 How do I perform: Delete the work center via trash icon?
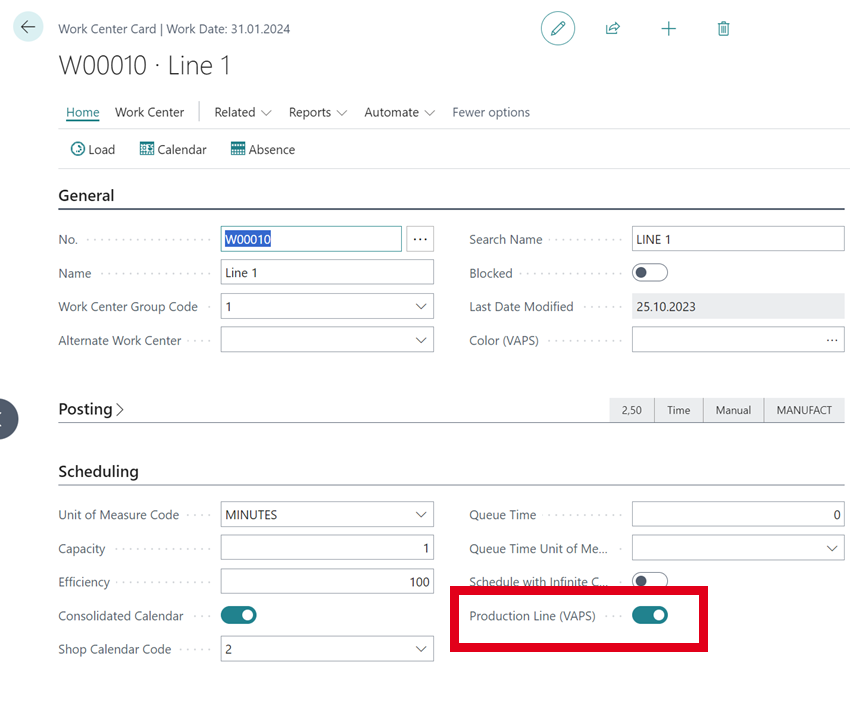coord(723,28)
